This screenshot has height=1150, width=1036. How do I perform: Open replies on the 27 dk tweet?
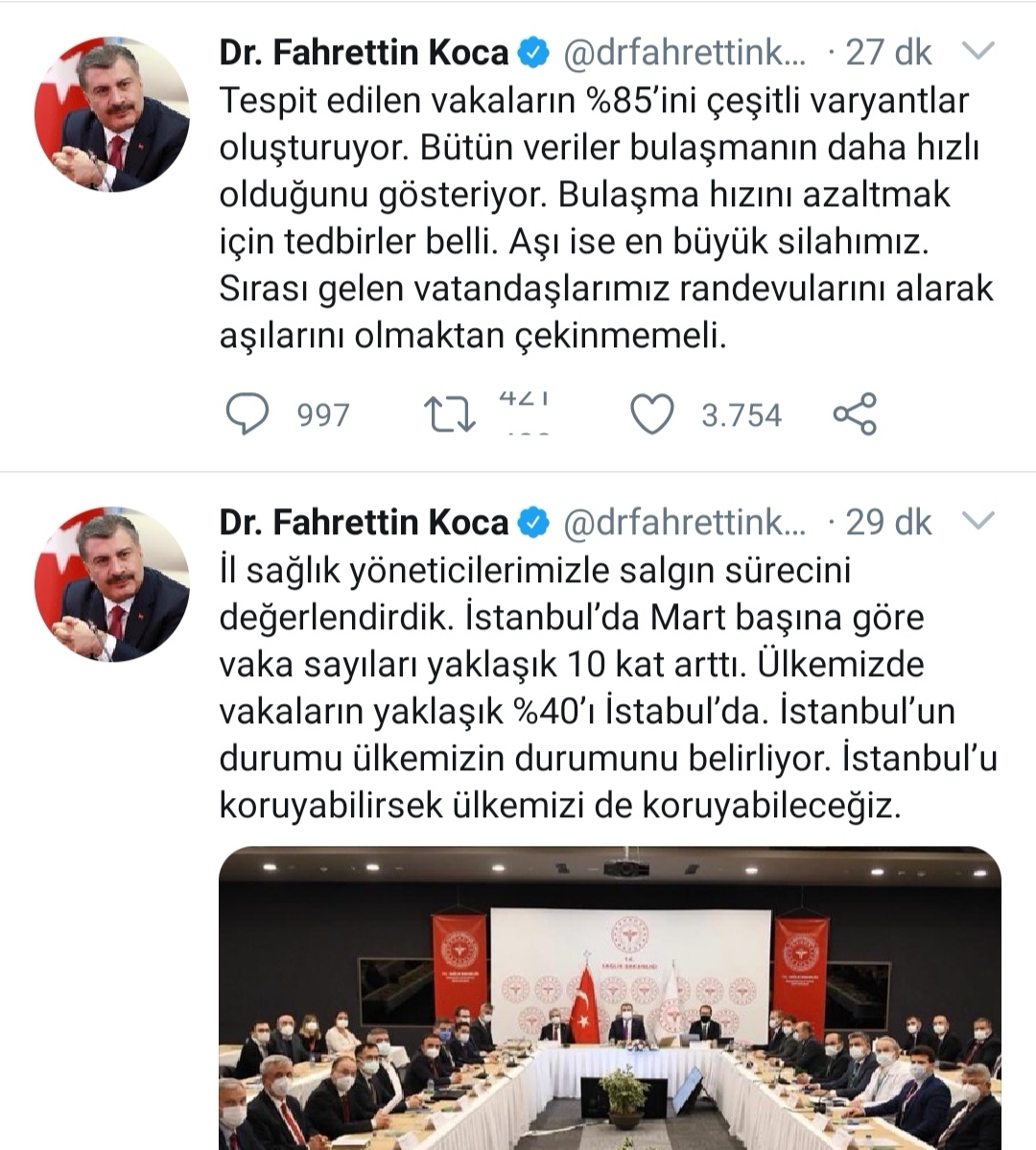pos(247,414)
